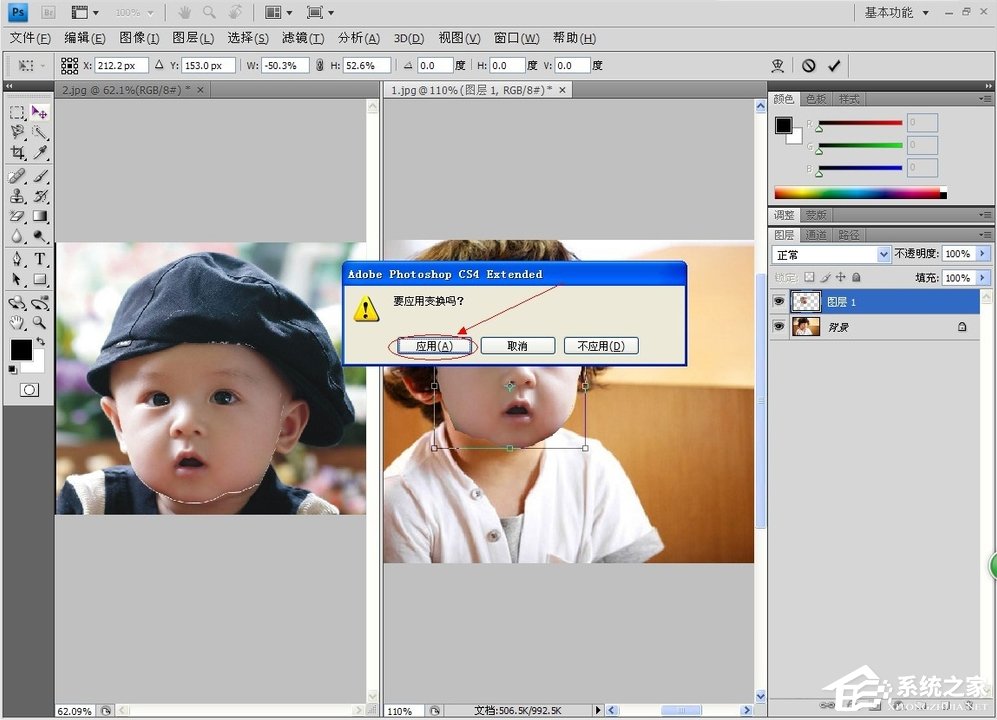997x720 pixels.
Task: Select the Crop tool
Action: pos(17,152)
